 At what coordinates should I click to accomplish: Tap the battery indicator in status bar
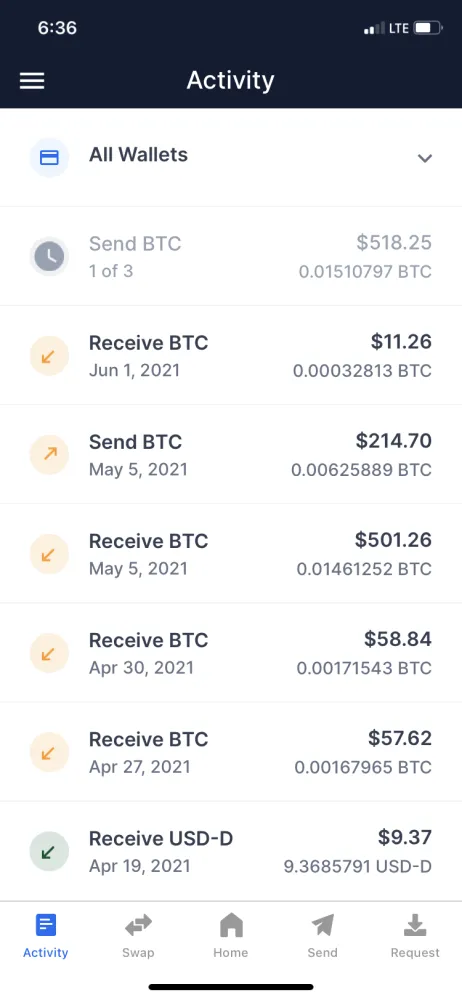point(428,28)
